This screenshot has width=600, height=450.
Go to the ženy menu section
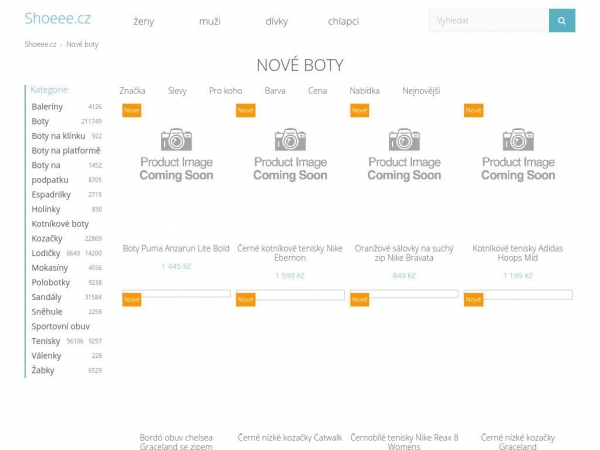[144, 21]
